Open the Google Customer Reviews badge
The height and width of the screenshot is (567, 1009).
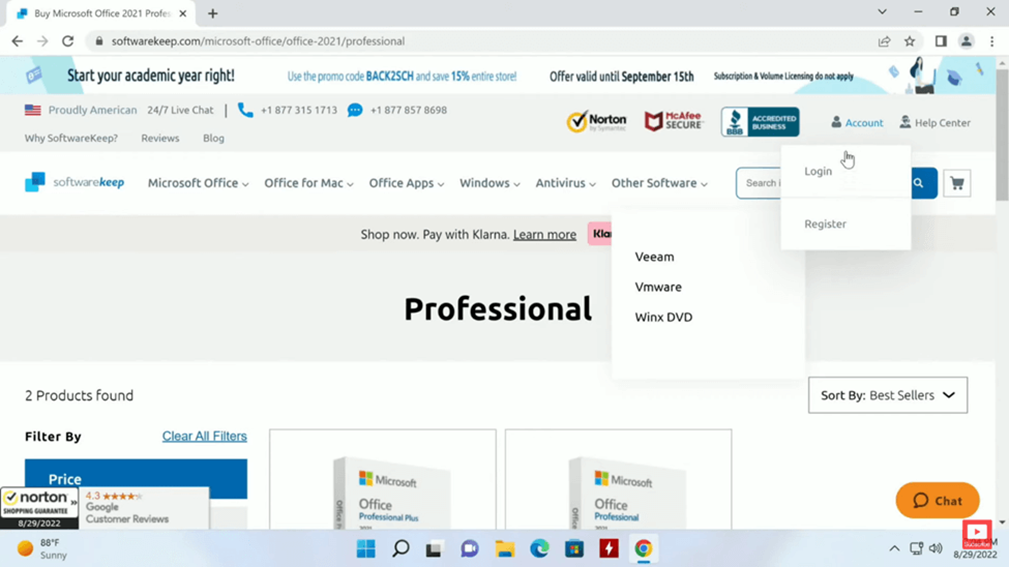[x=144, y=508]
